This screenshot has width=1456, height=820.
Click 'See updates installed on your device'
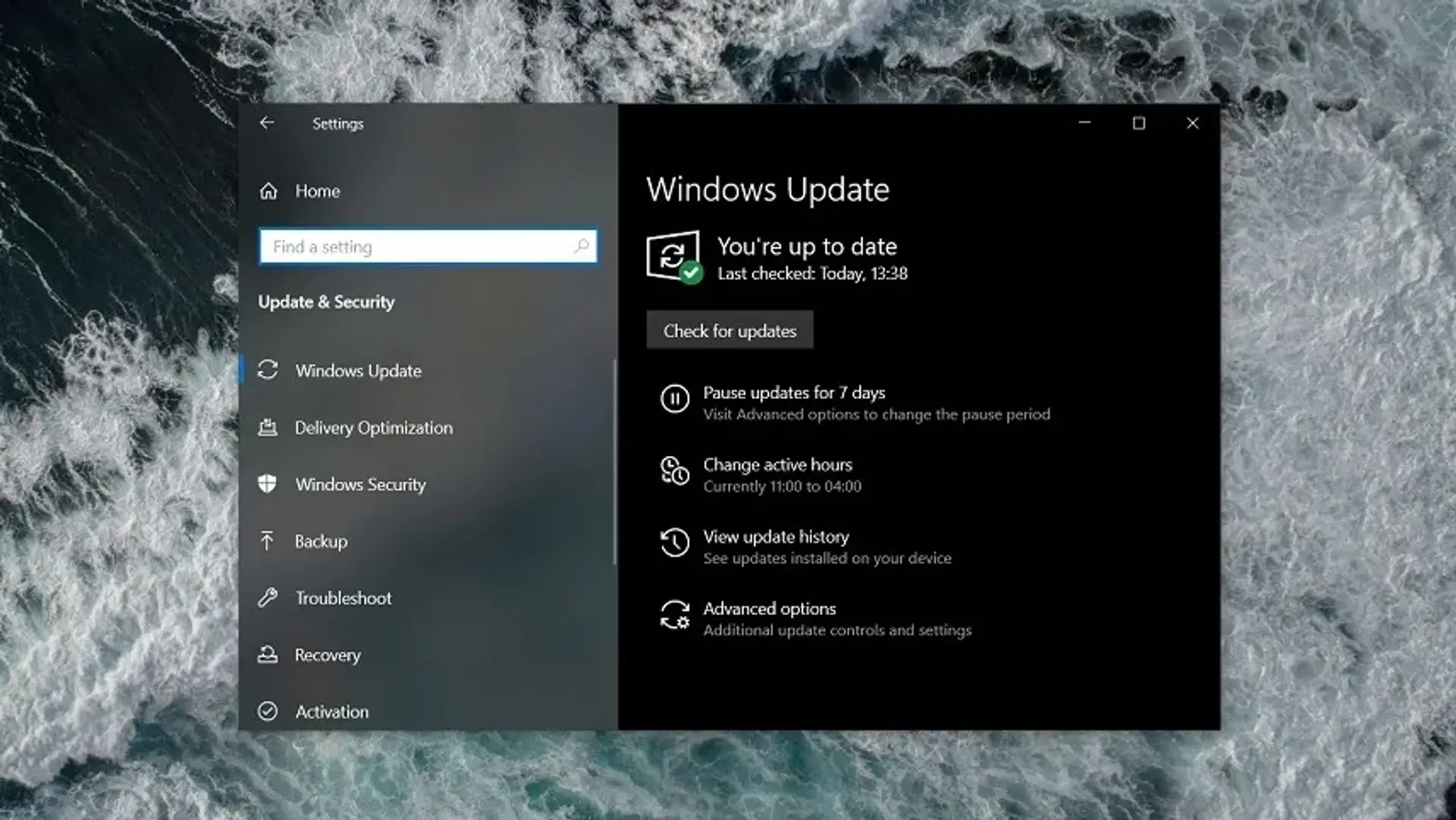tap(827, 558)
